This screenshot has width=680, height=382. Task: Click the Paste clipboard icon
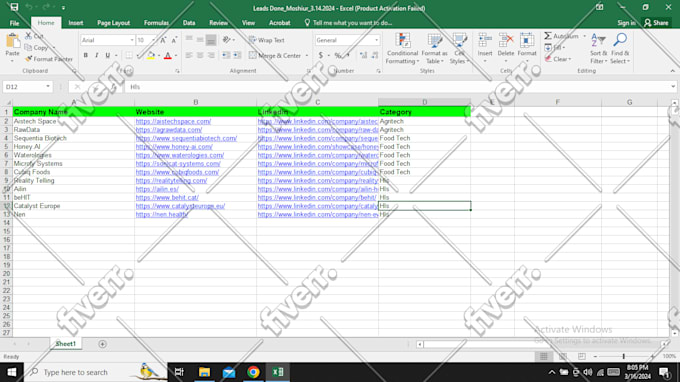coord(13,41)
